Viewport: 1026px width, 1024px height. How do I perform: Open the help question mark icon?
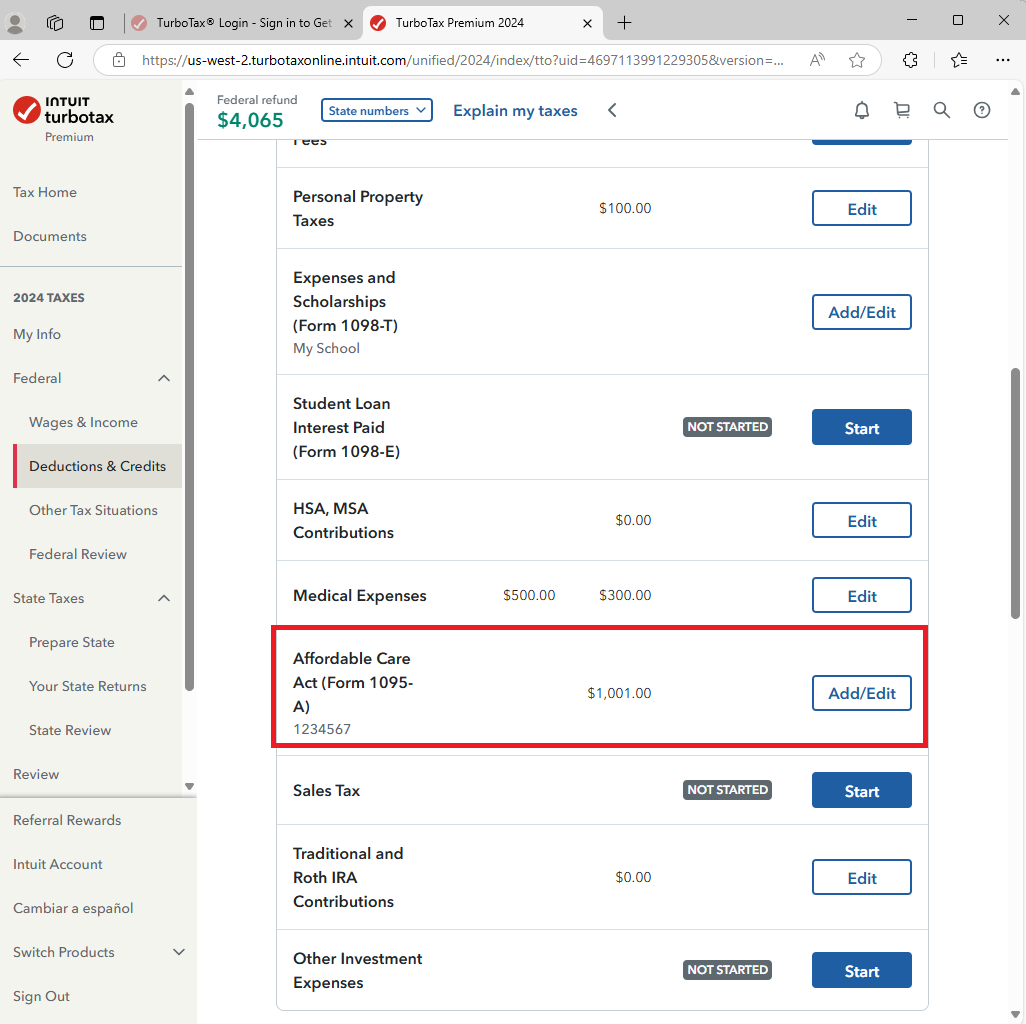coord(982,111)
